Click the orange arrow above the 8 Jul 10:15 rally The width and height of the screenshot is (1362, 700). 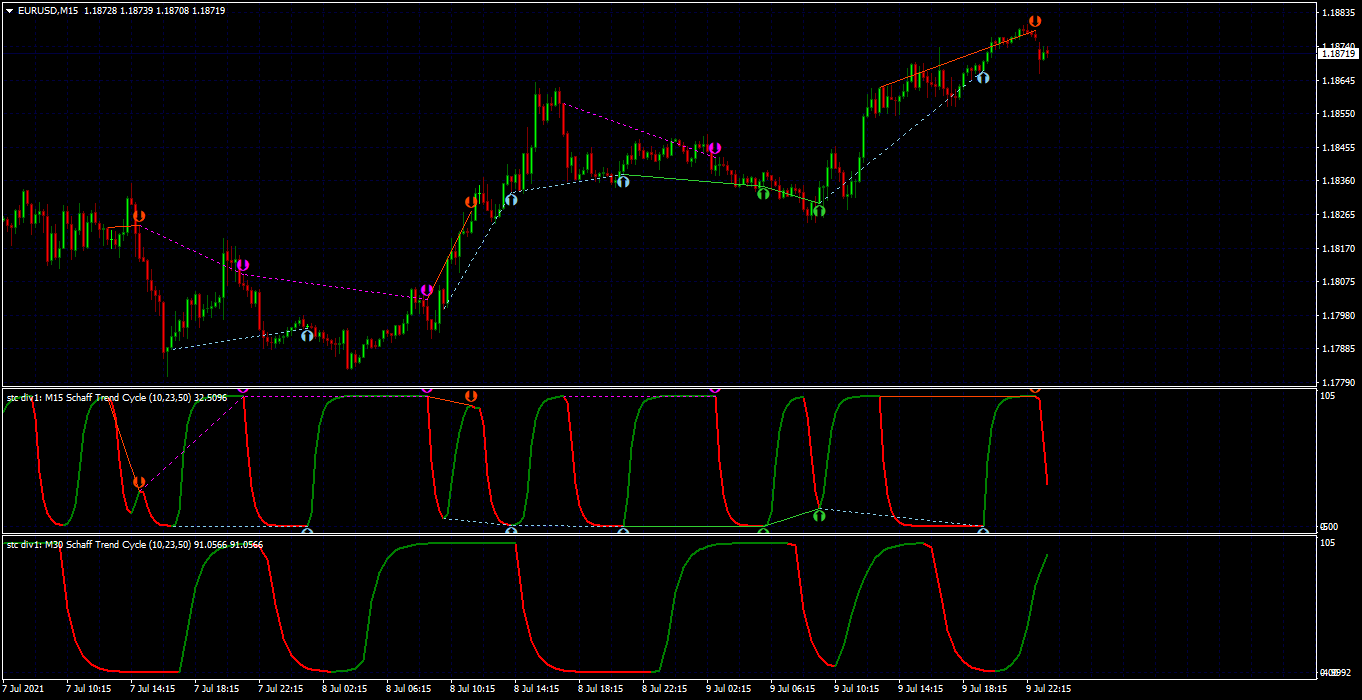pos(471,202)
